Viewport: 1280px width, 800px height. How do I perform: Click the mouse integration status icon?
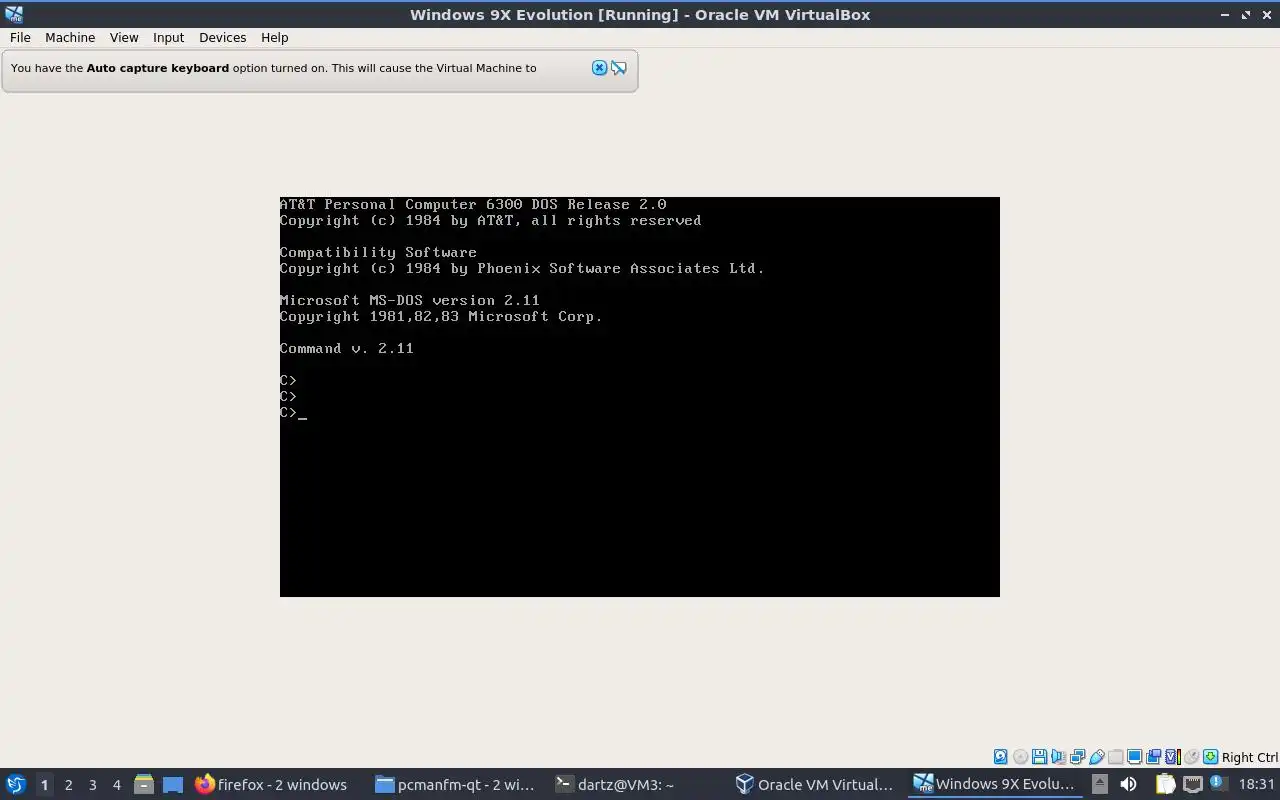coord(1191,757)
